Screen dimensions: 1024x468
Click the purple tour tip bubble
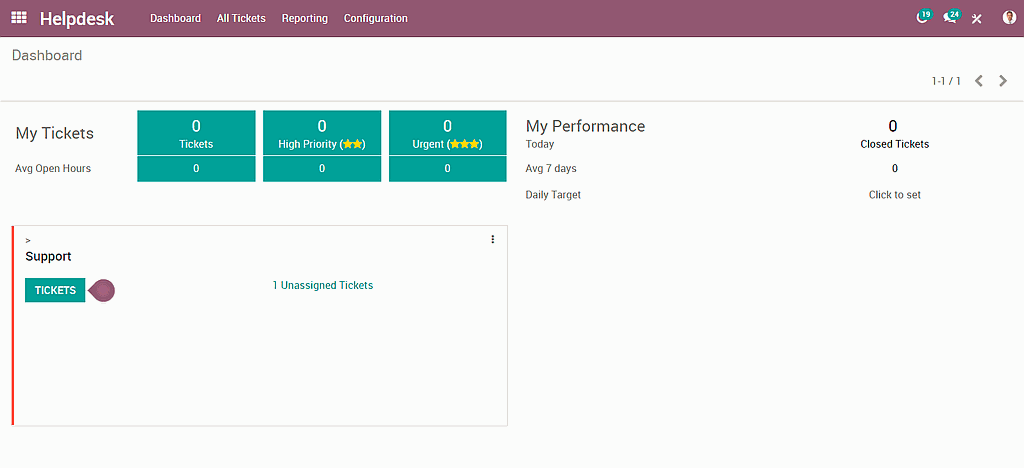(103, 290)
